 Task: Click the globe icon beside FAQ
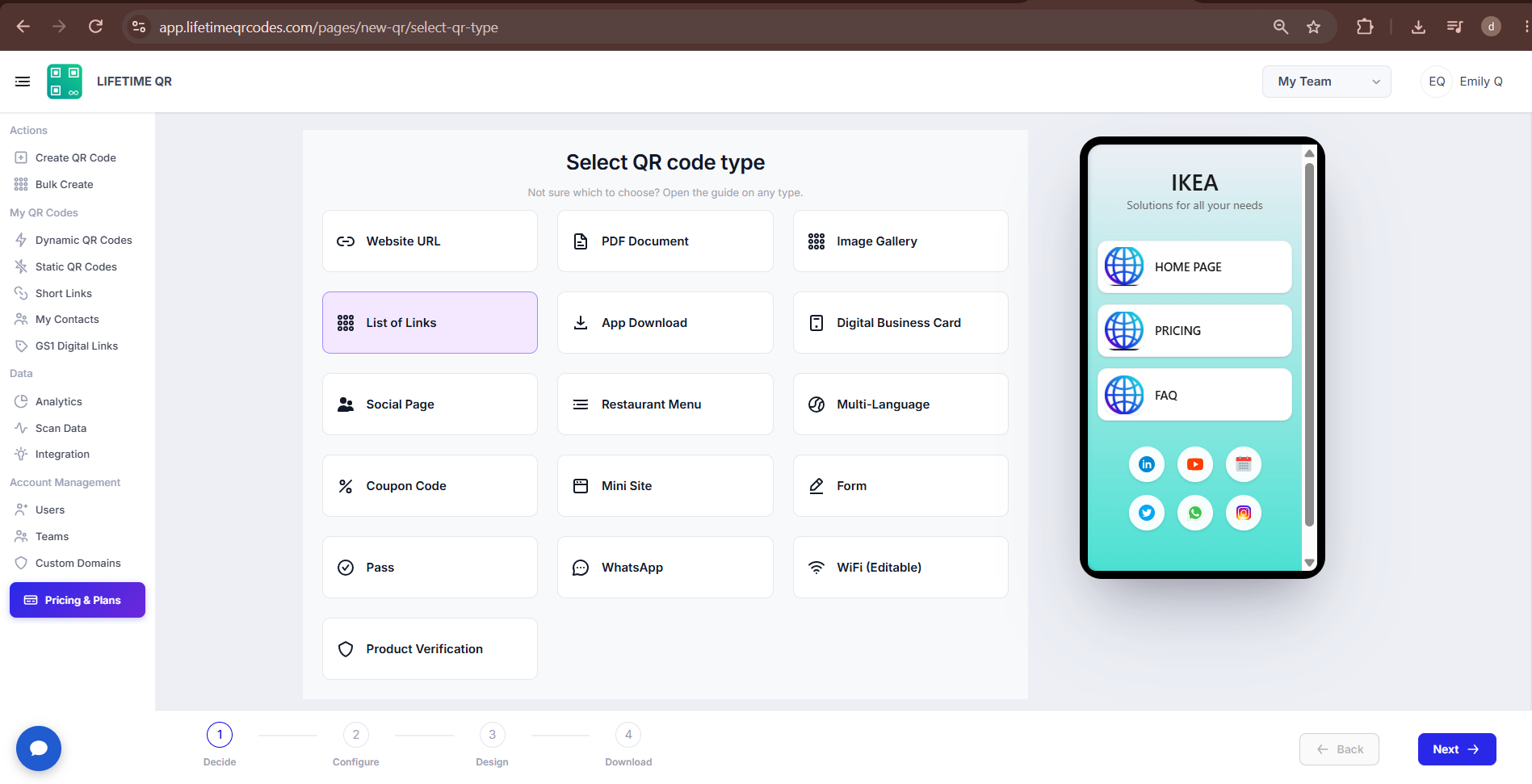point(1124,395)
